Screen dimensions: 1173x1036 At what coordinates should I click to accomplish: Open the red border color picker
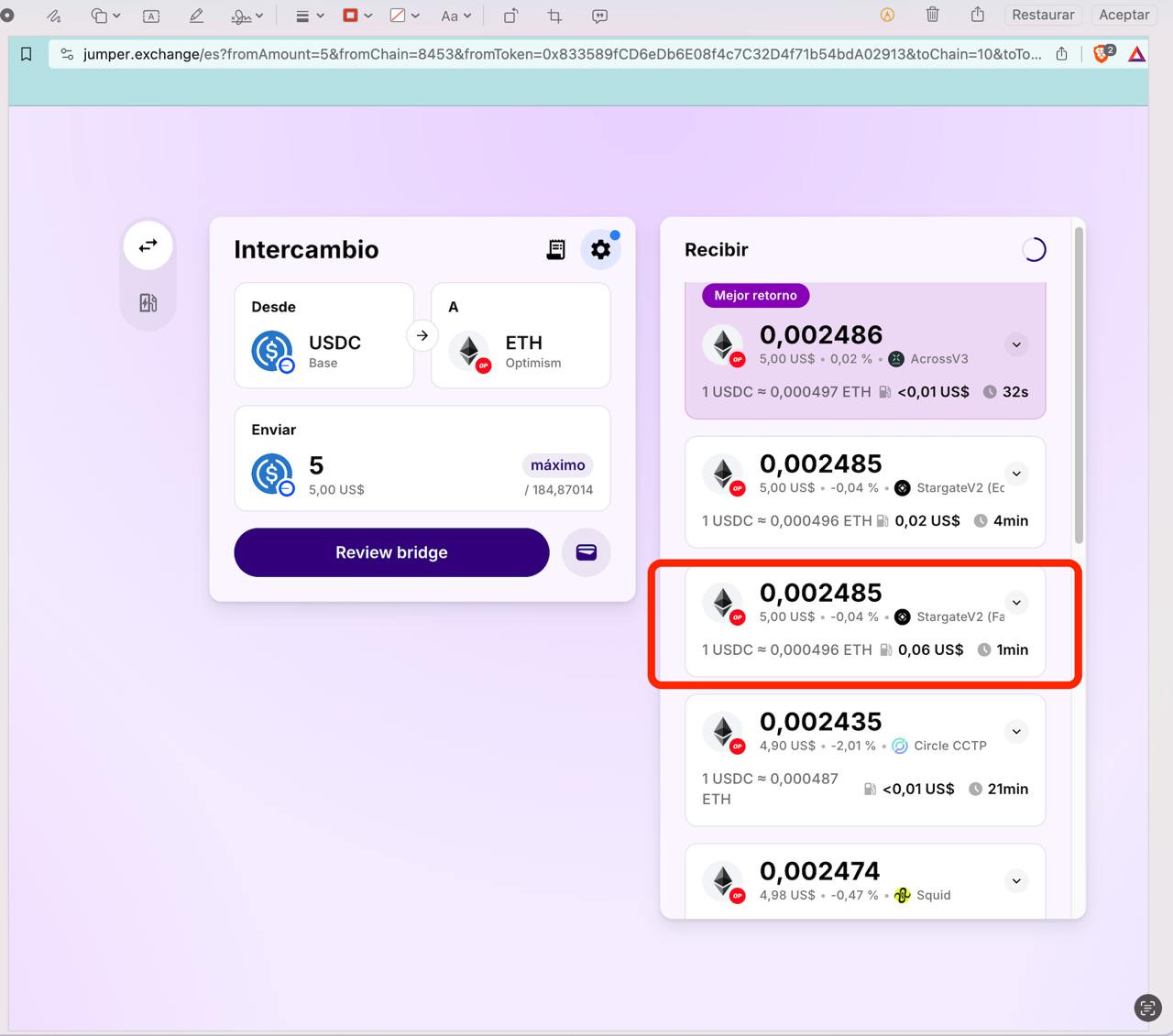click(357, 16)
